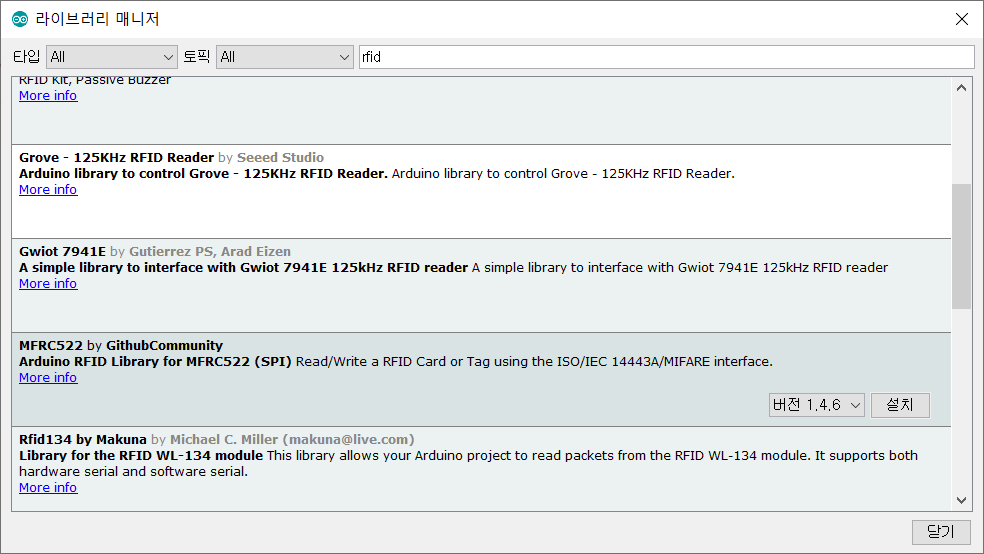Select the Grove - 125KHz RFID Reader title

(x=117, y=157)
